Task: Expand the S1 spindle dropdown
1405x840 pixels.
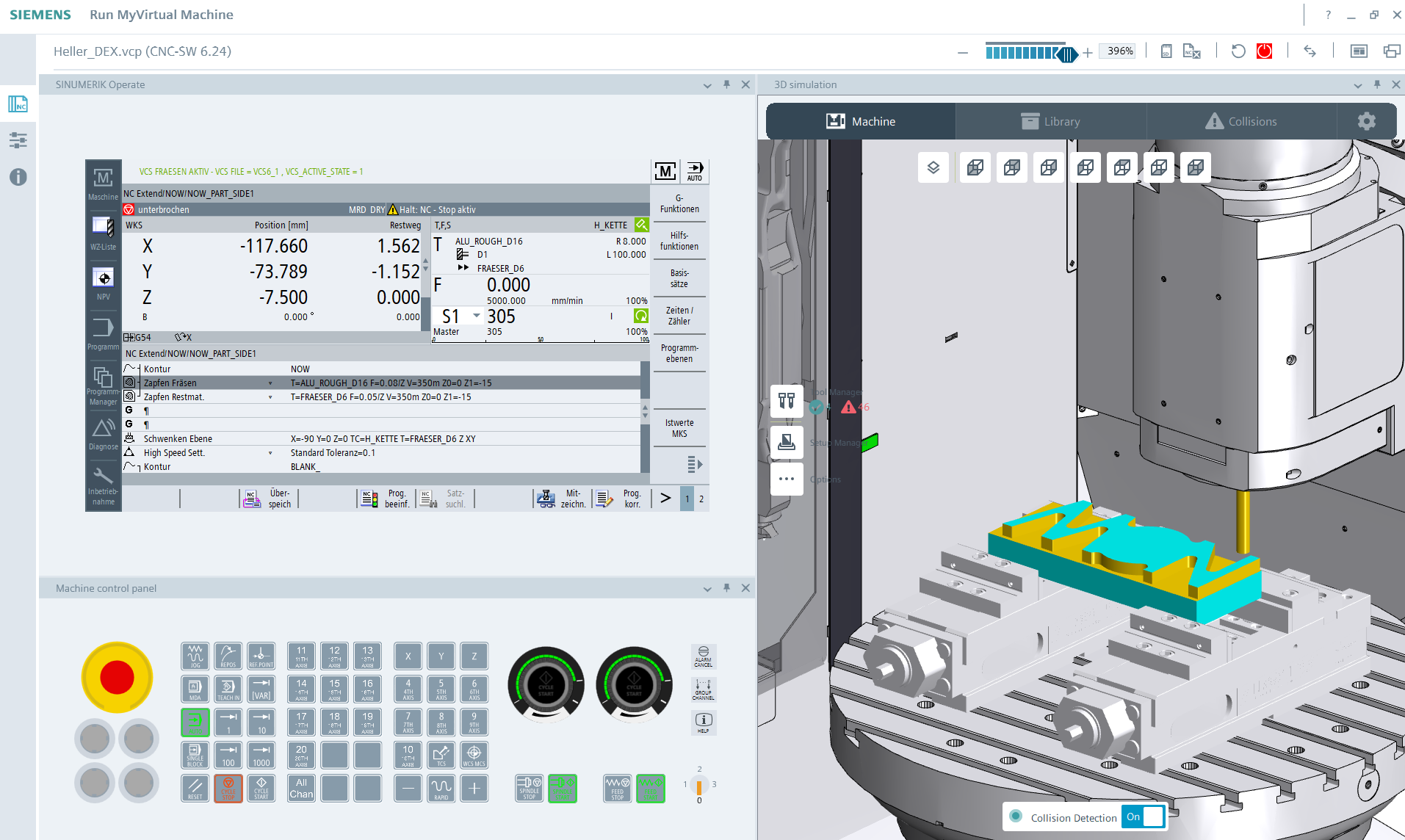Action: point(477,316)
